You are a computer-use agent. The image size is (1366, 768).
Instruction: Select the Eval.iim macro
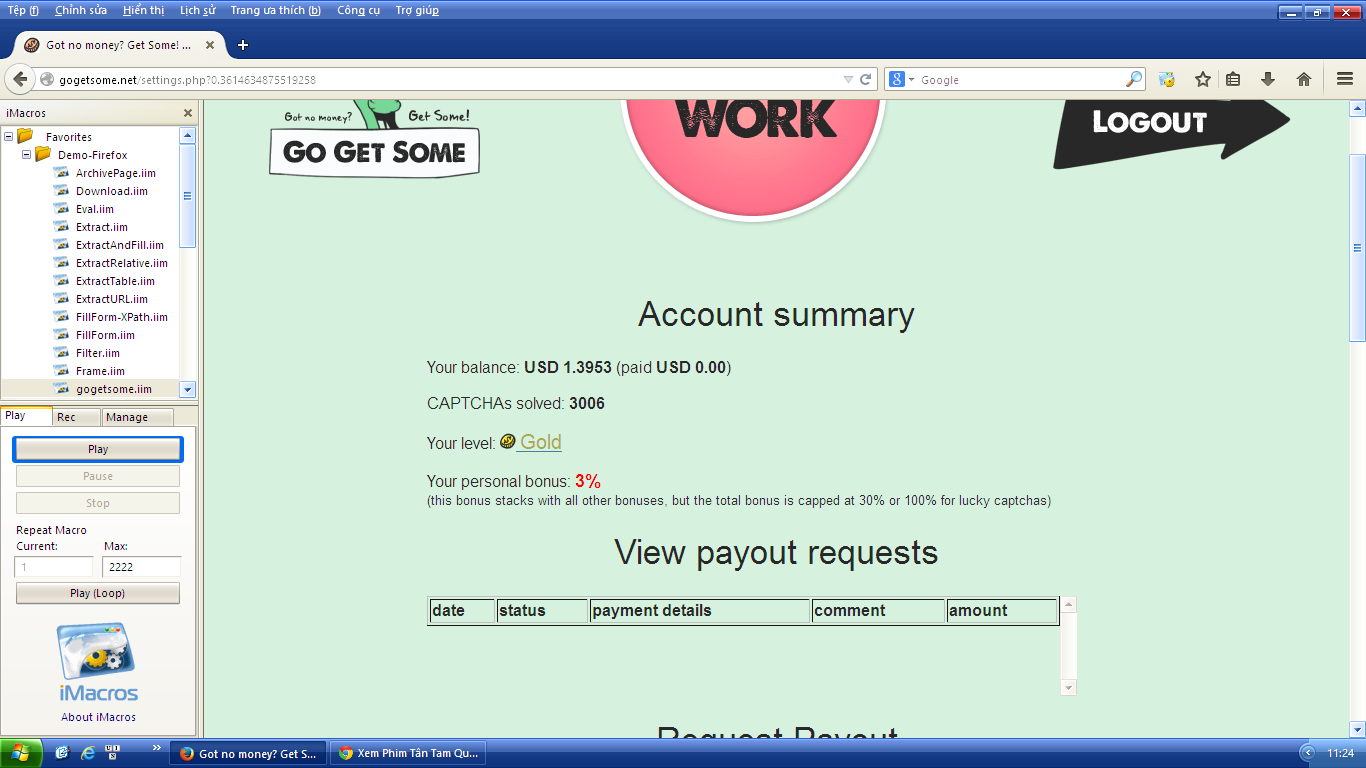[95, 209]
